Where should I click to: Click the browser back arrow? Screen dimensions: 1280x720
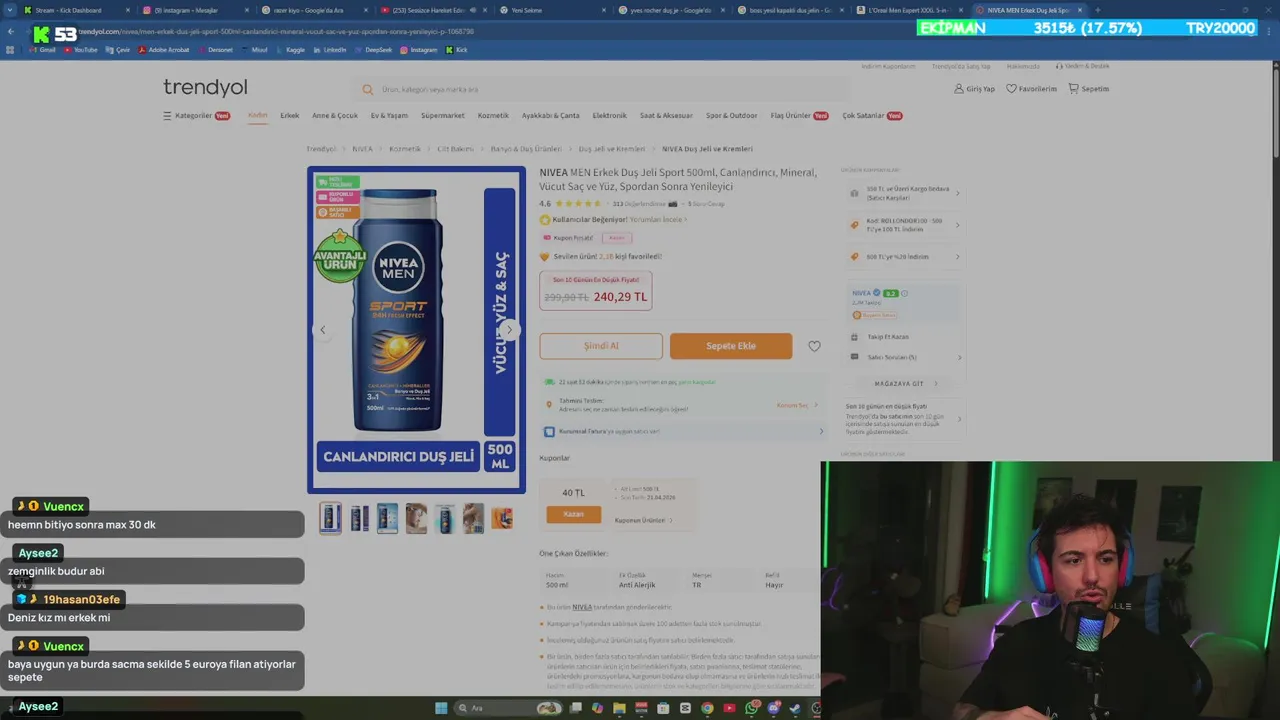11,32
